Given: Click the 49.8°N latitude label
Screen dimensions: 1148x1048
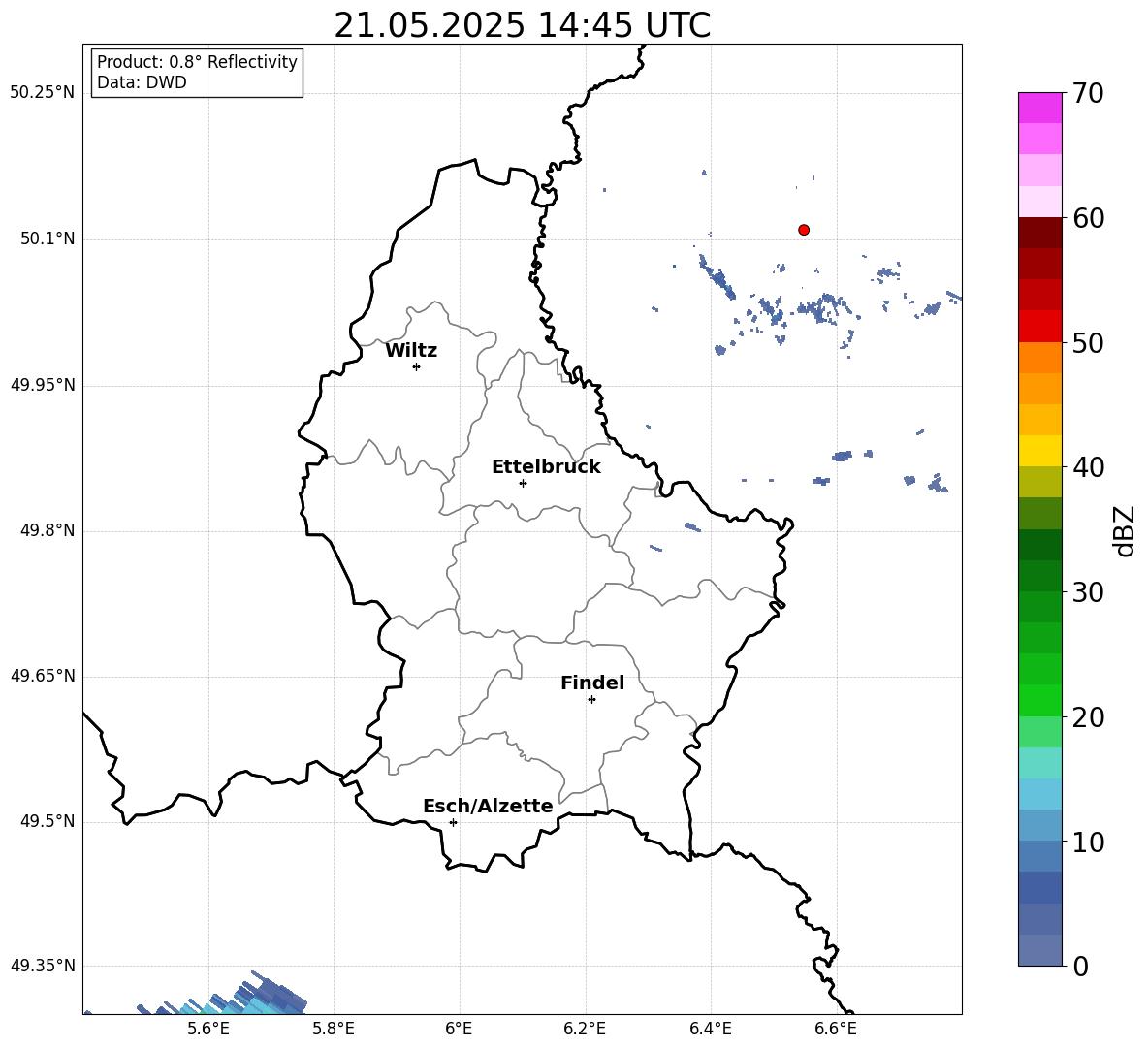Looking at the screenshot, I should click(48, 530).
